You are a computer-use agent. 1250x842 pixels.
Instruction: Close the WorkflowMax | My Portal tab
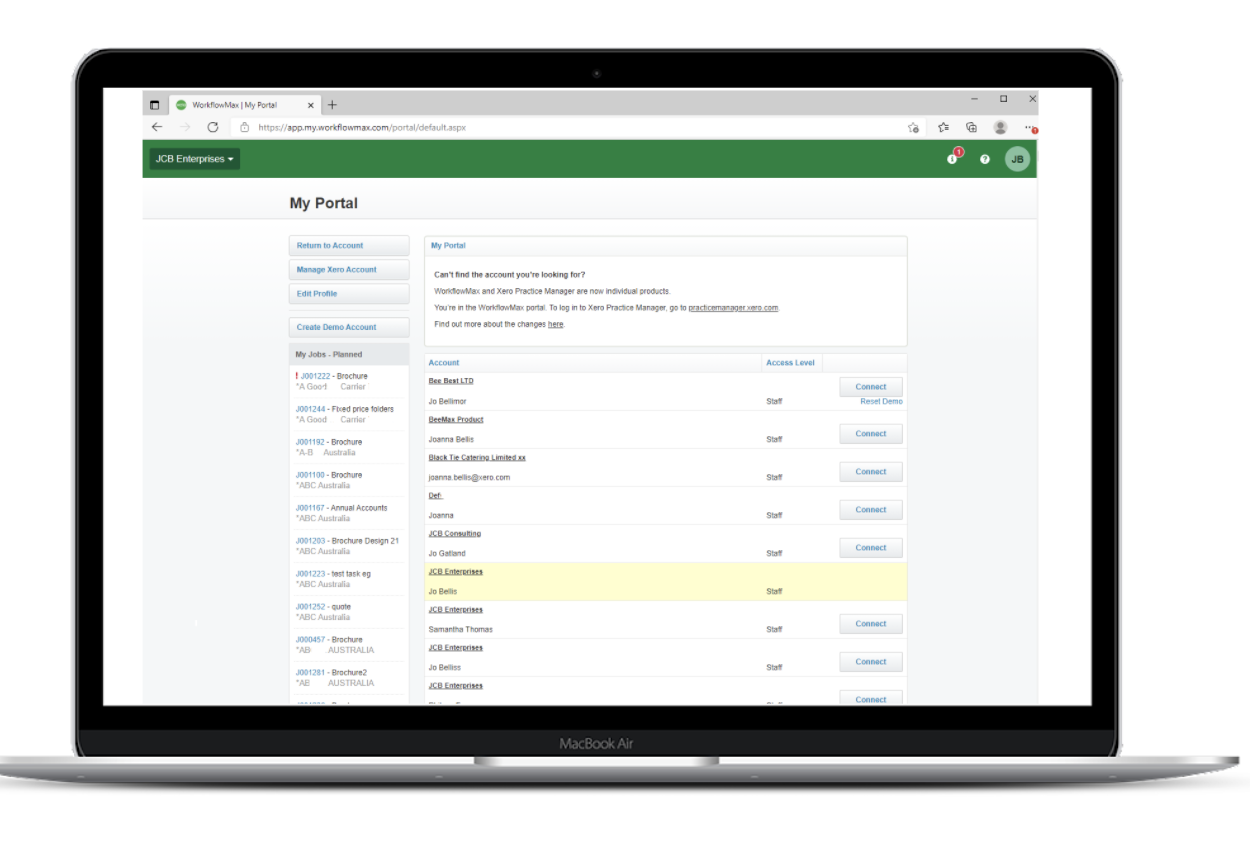click(311, 105)
